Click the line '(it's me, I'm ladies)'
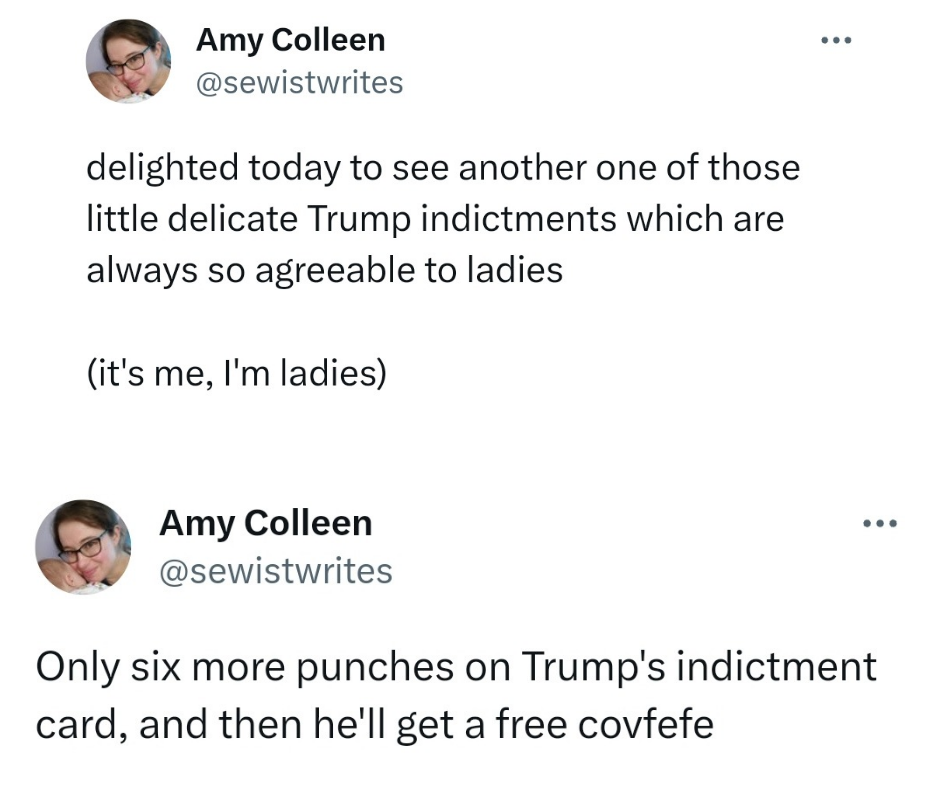The image size is (940, 788). 237,373
